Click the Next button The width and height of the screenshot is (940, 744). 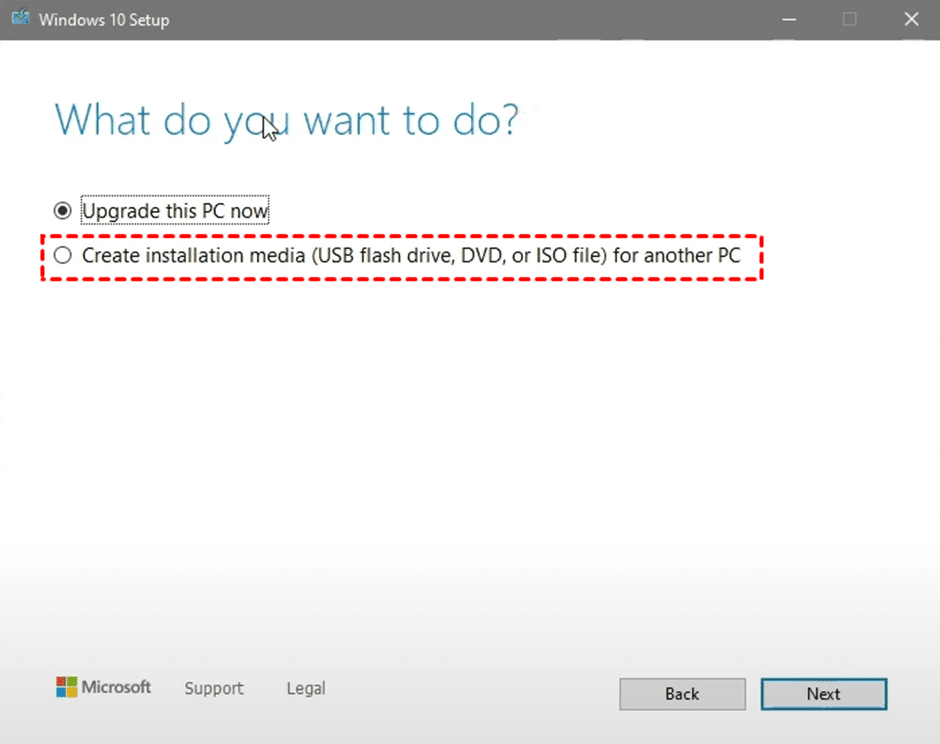click(824, 694)
